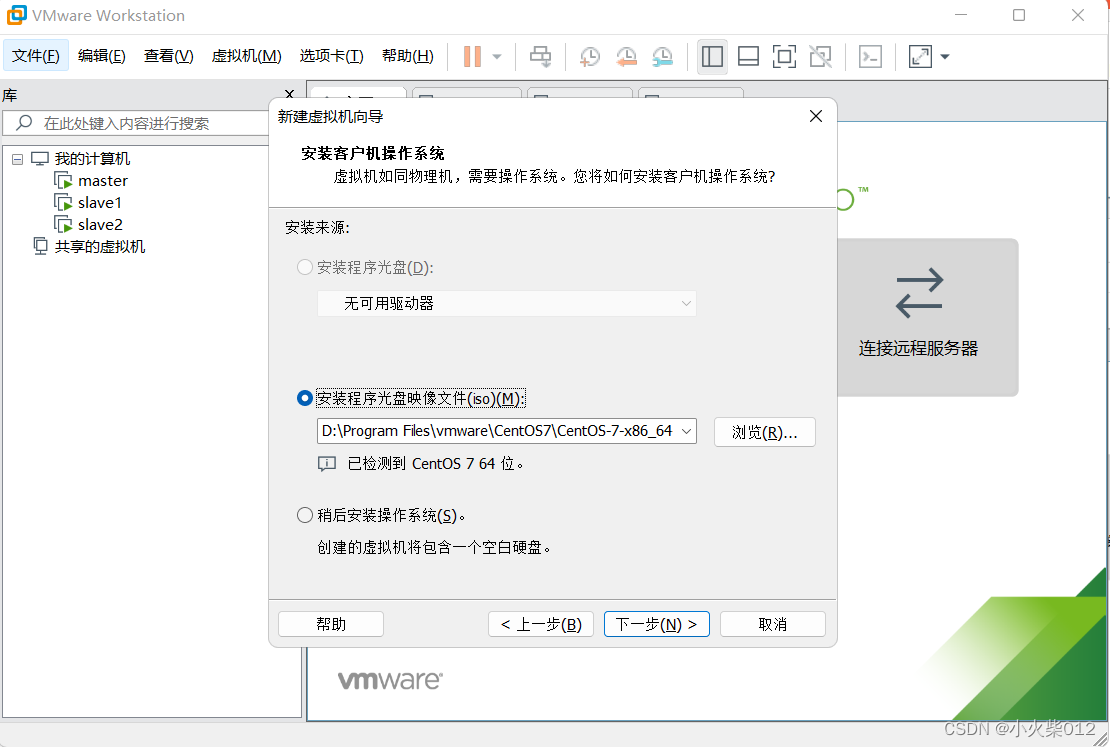Close the 库 library panel

[289, 94]
